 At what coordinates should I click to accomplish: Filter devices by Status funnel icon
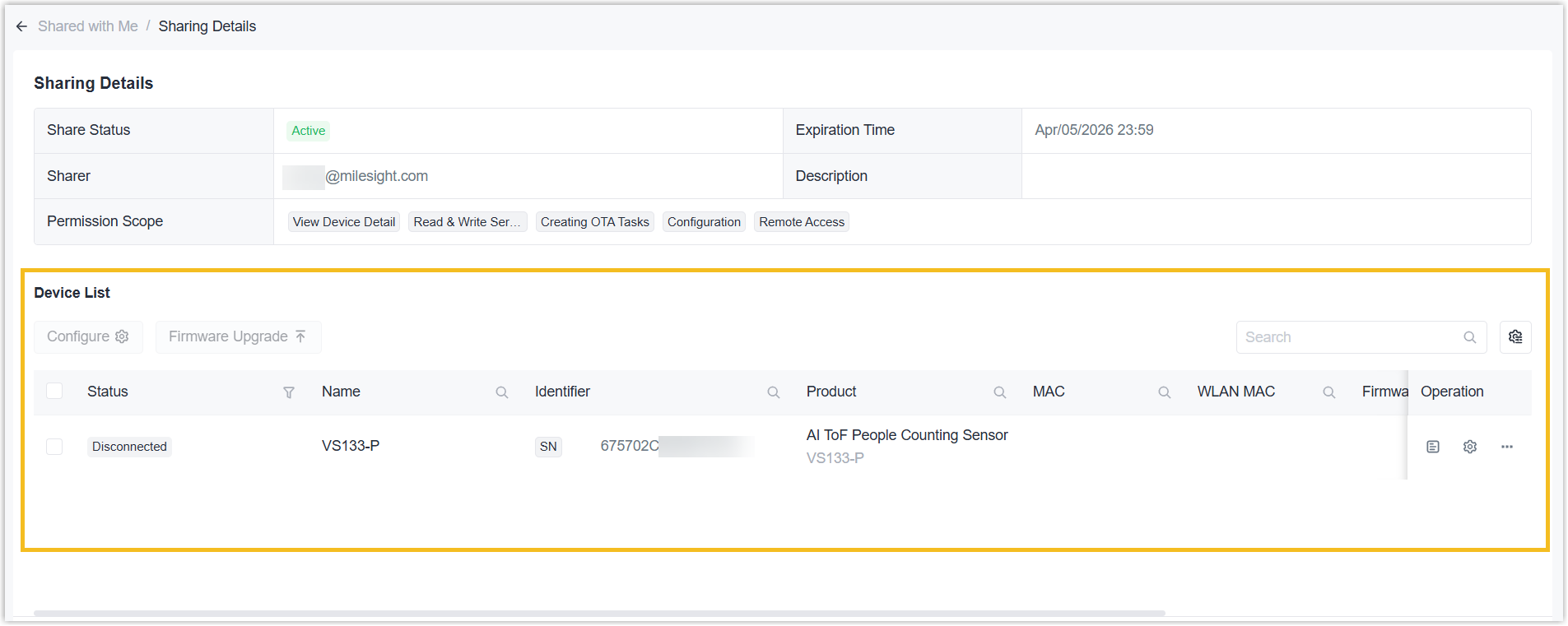point(289,392)
